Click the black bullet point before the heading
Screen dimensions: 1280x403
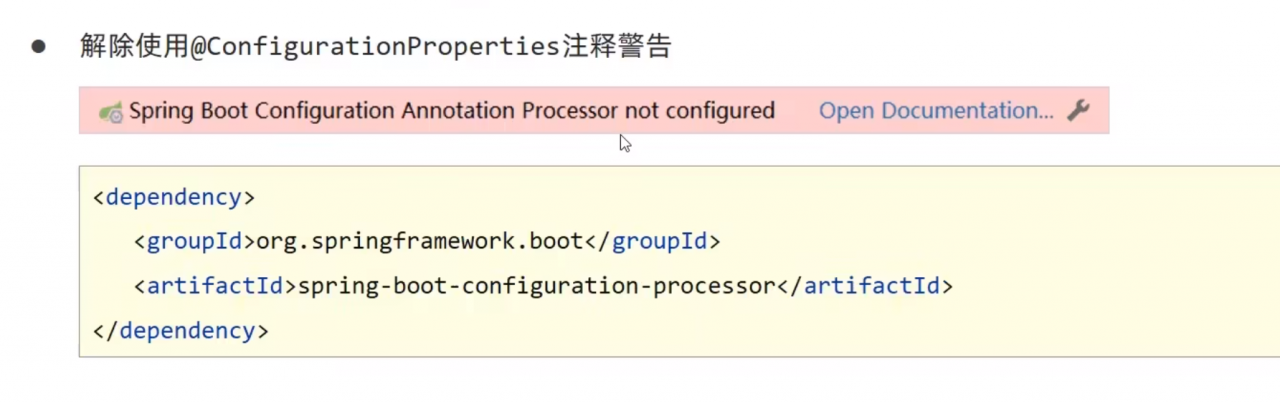point(38,47)
